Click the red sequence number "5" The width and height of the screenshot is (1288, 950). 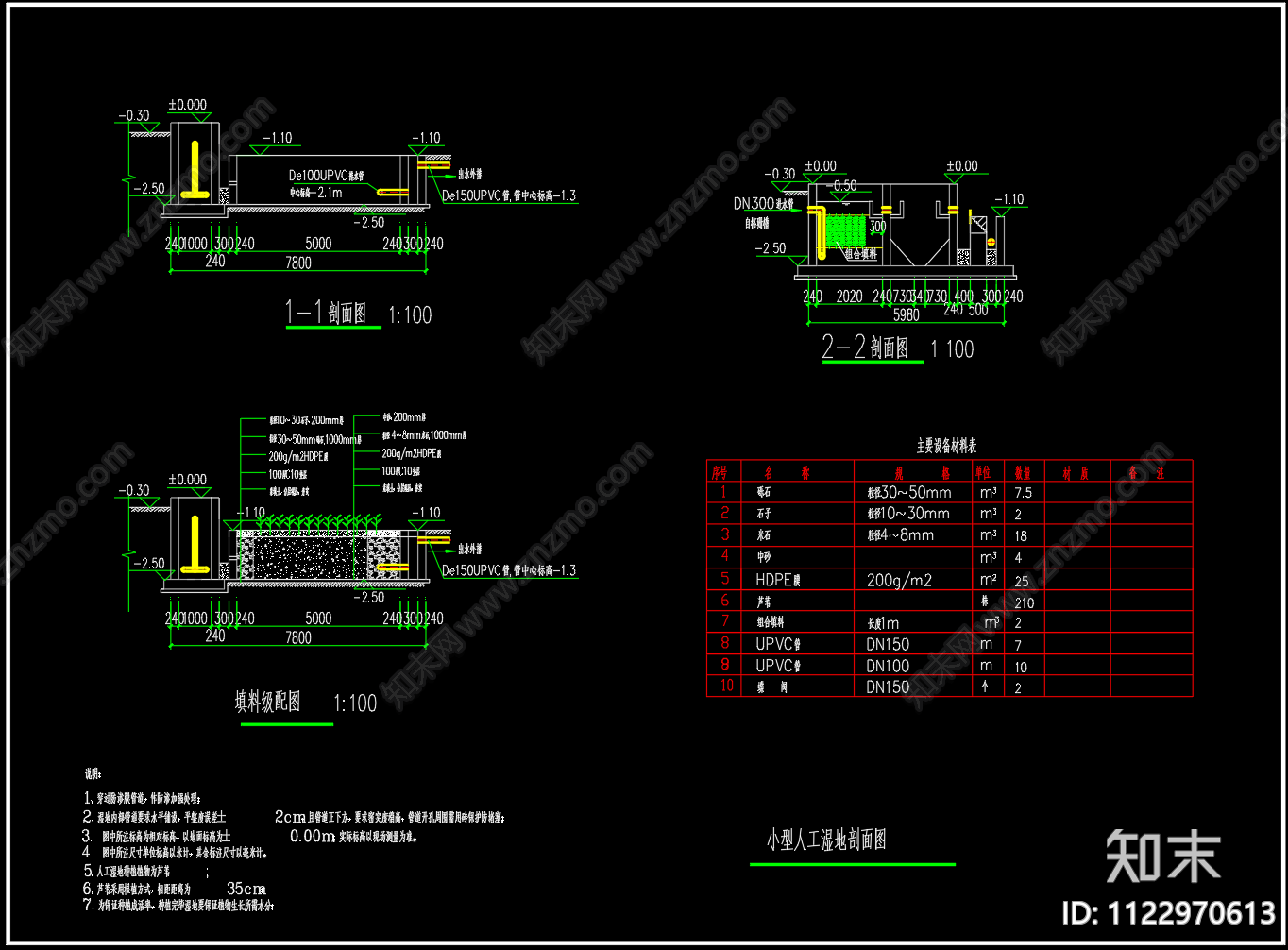pyautogui.click(x=725, y=579)
